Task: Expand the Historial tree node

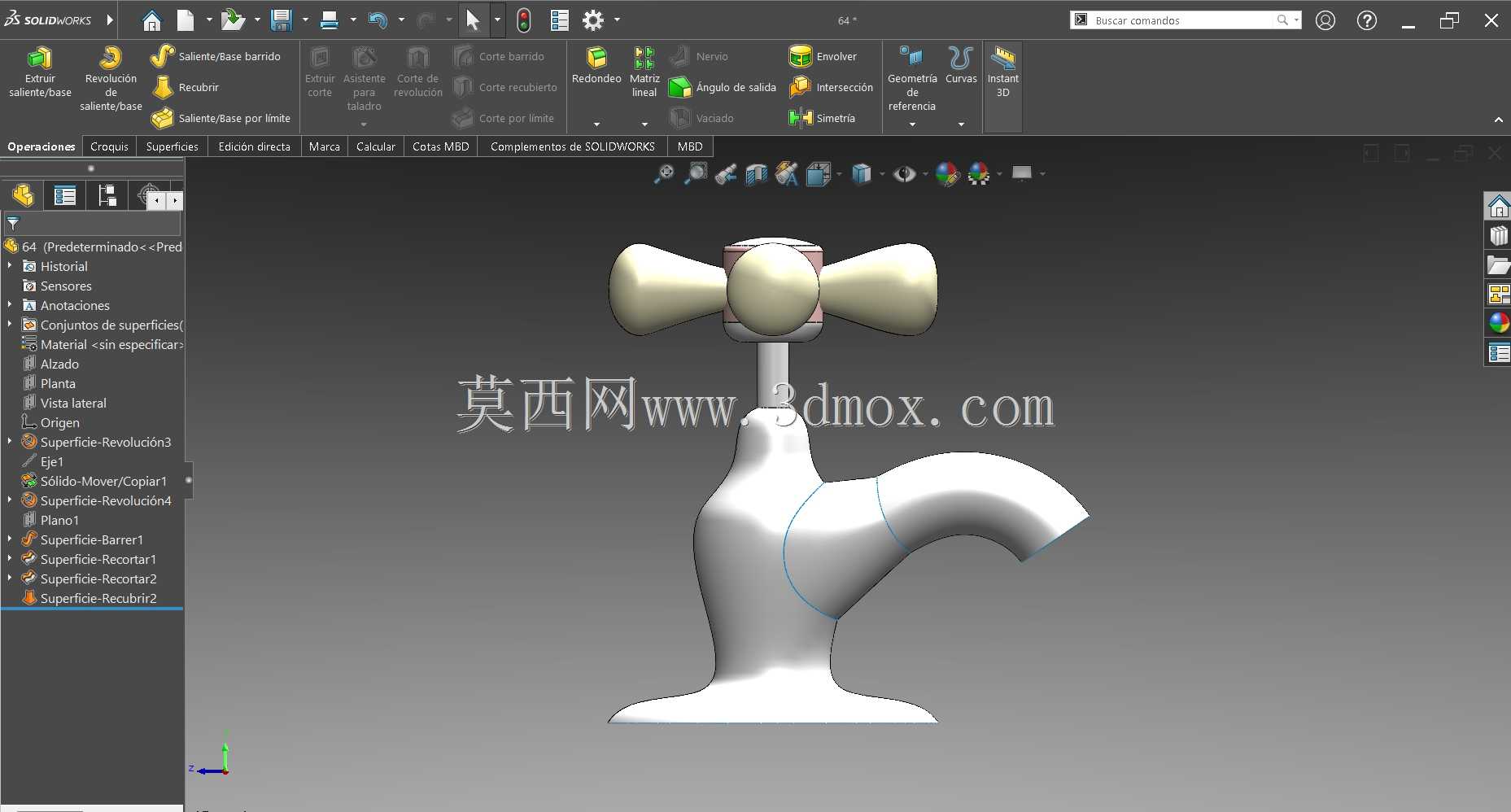Action: pos(10,266)
